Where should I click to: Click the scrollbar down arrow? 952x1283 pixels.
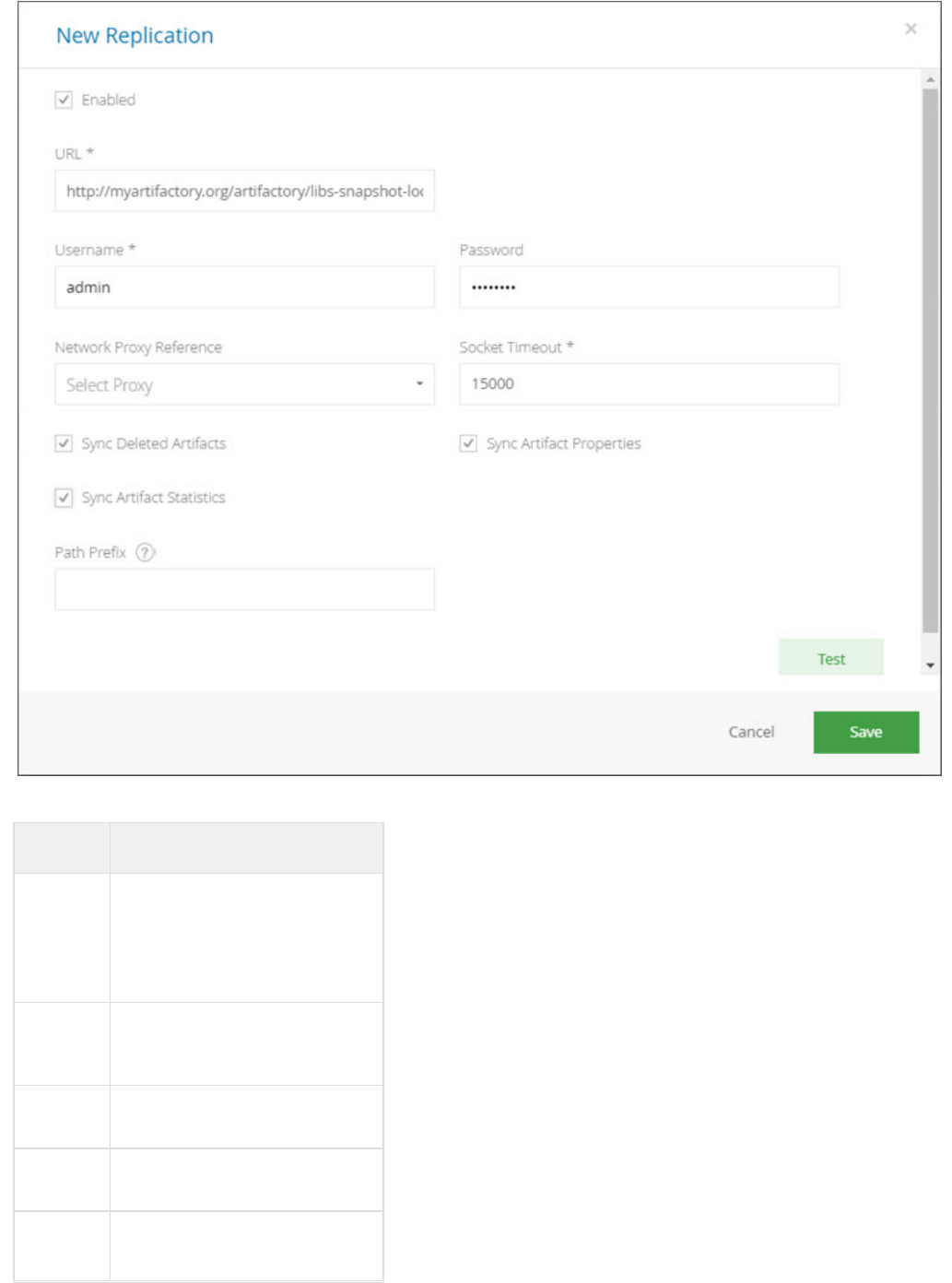(x=930, y=665)
